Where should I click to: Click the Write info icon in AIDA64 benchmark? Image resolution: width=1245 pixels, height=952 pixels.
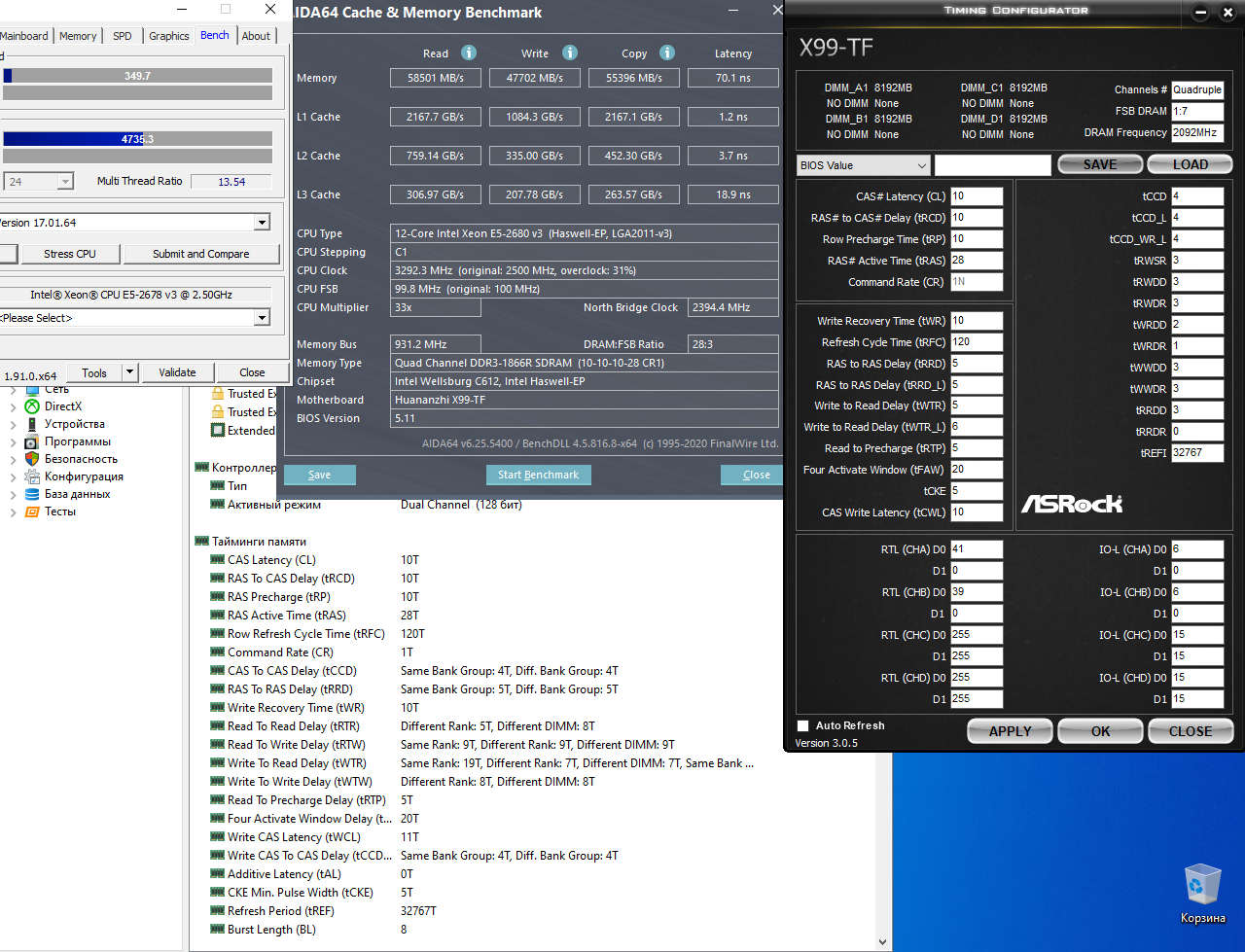point(570,53)
